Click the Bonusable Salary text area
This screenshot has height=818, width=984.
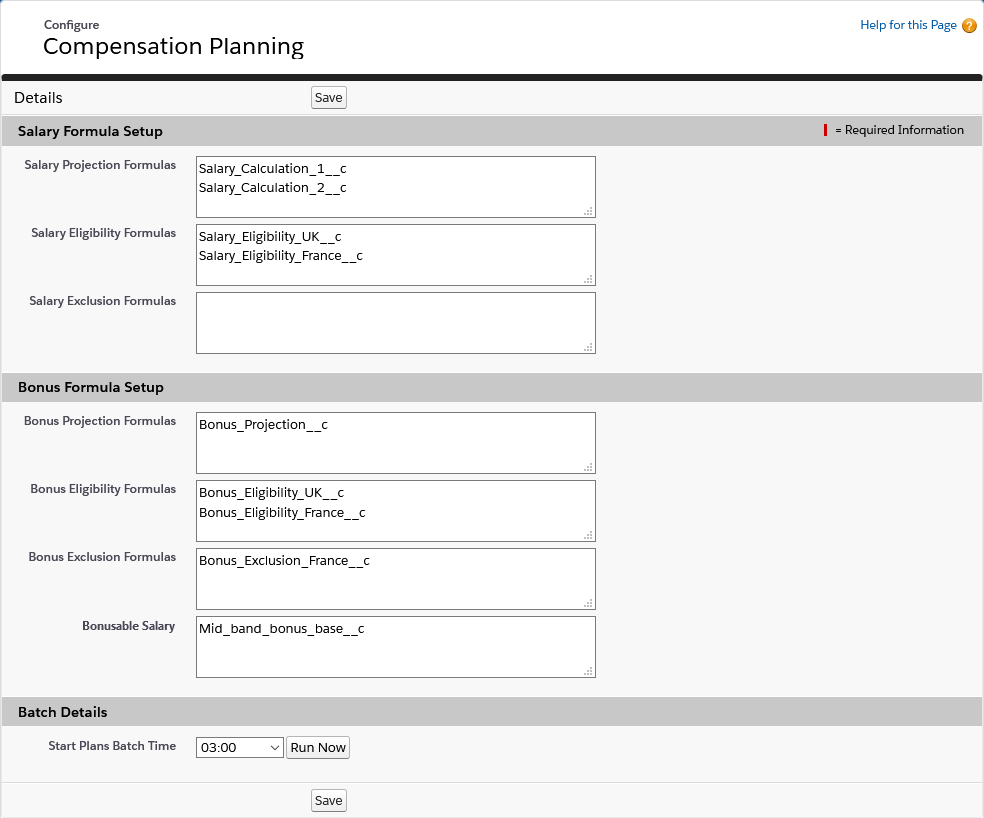[x=395, y=646]
